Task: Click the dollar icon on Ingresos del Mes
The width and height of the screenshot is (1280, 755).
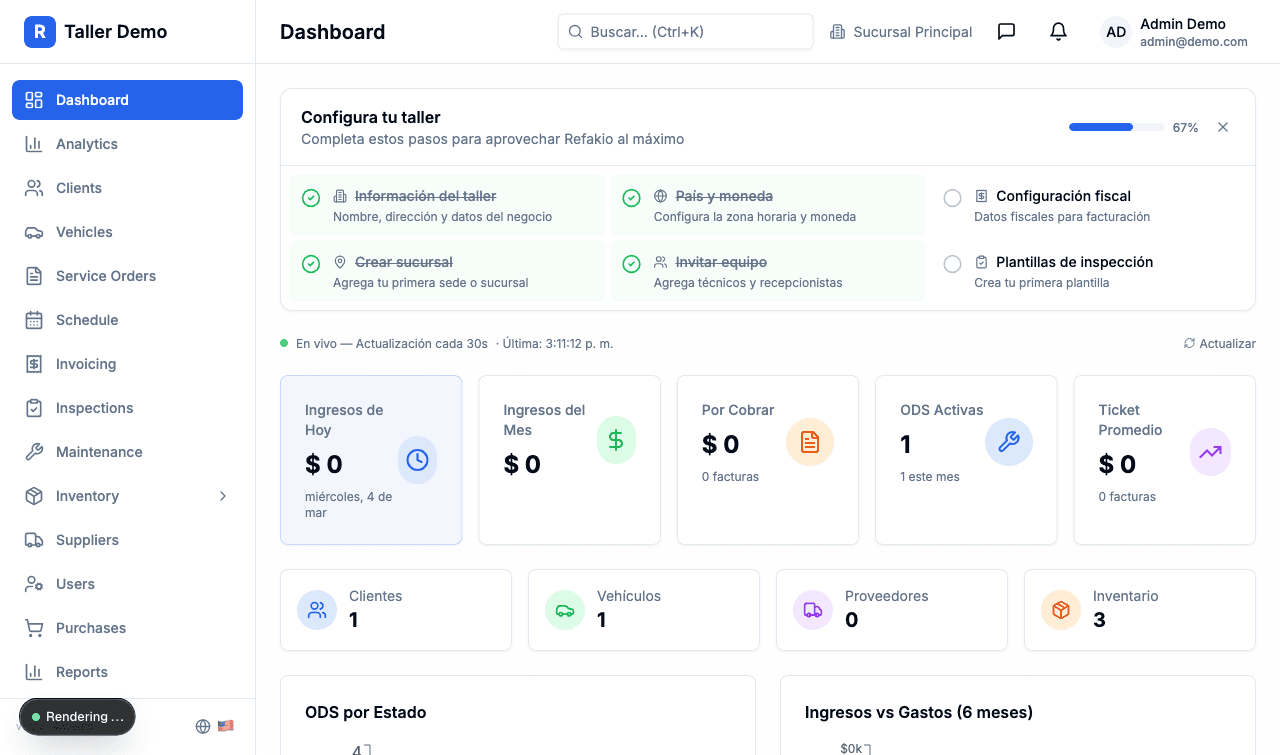Action: (616, 440)
